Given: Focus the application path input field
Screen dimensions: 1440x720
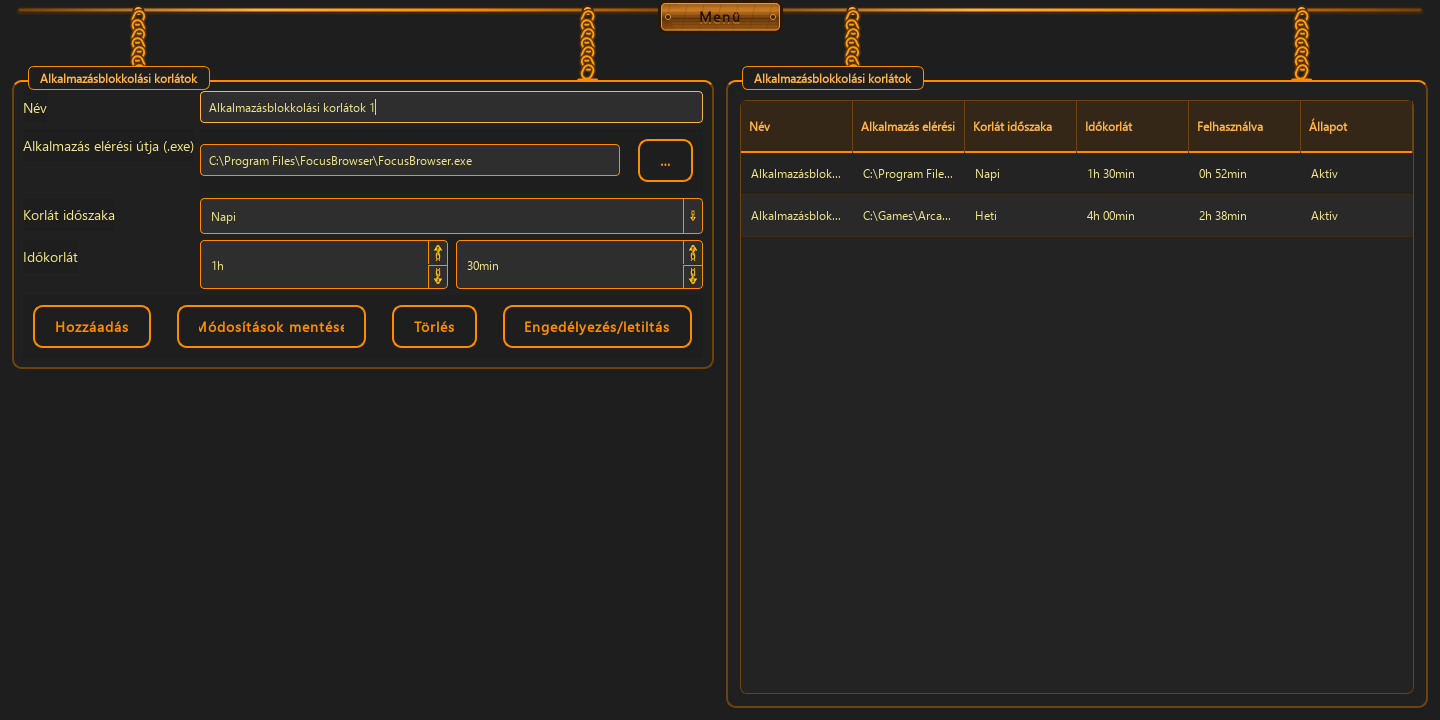Looking at the screenshot, I should (x=410, y=160).
